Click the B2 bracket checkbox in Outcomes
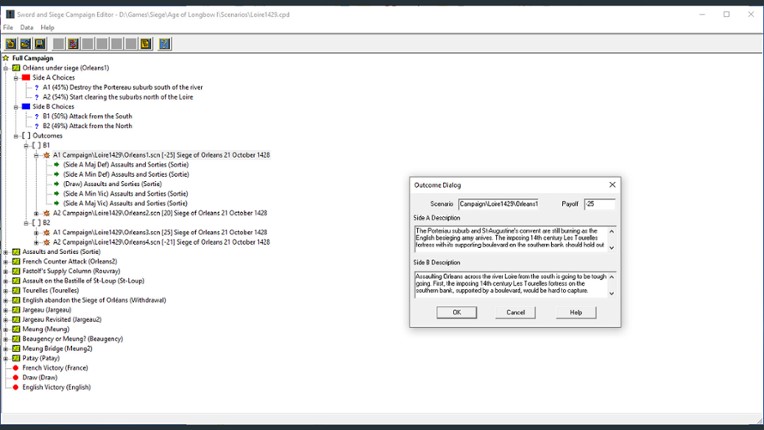Image resolution: width=764 pixels, height=430 pixels. [36, 223]
